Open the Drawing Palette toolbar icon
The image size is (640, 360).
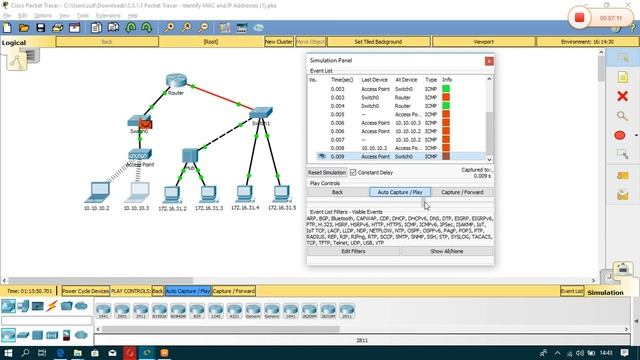point(224,28)
